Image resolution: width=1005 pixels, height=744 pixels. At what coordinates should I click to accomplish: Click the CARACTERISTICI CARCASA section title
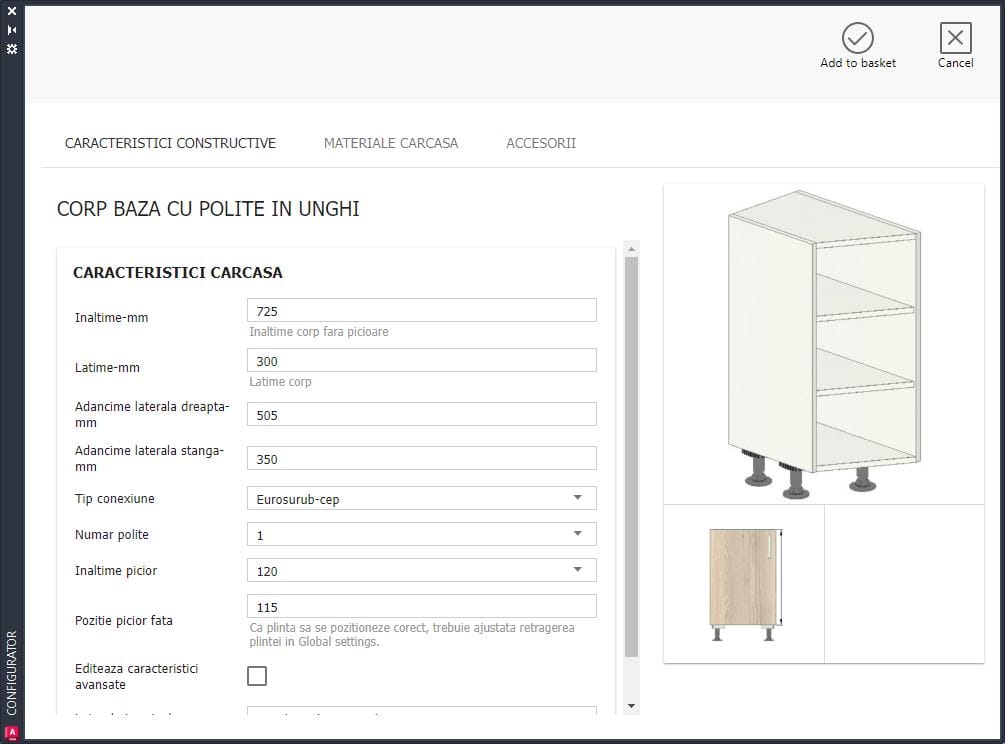tap(178, 272)
